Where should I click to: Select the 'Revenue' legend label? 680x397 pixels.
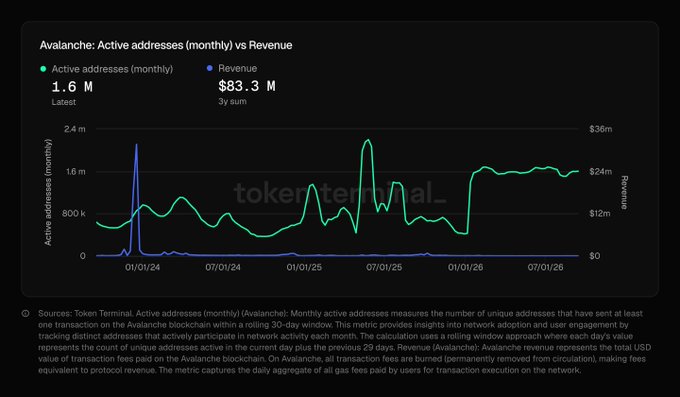click(x=238, y=68)
